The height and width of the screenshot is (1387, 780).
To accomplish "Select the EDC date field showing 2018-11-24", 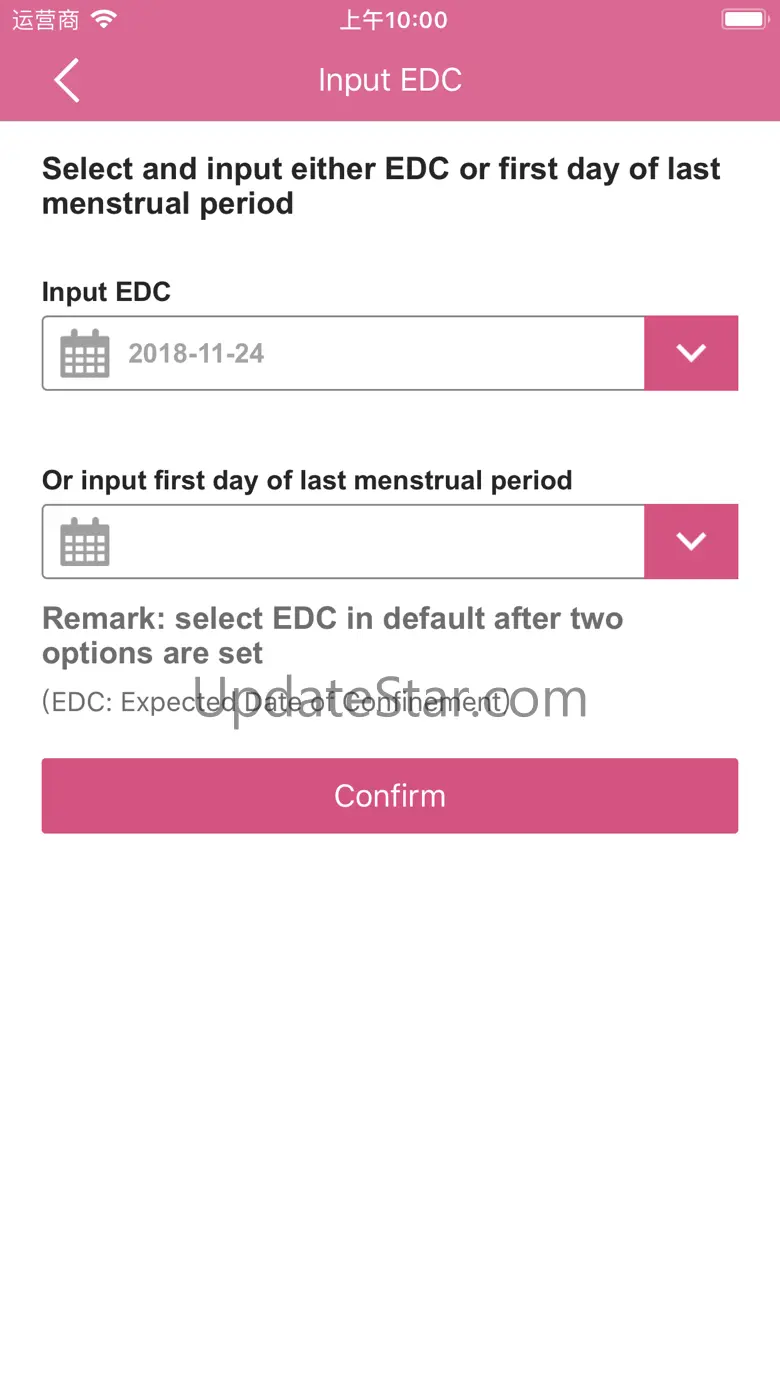I will (x=380, y=353).
